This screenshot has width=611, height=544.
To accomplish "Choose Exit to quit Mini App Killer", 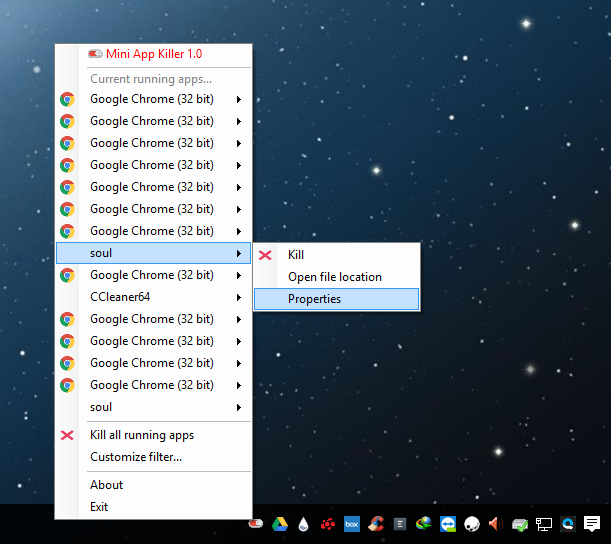I will point(154,507).
